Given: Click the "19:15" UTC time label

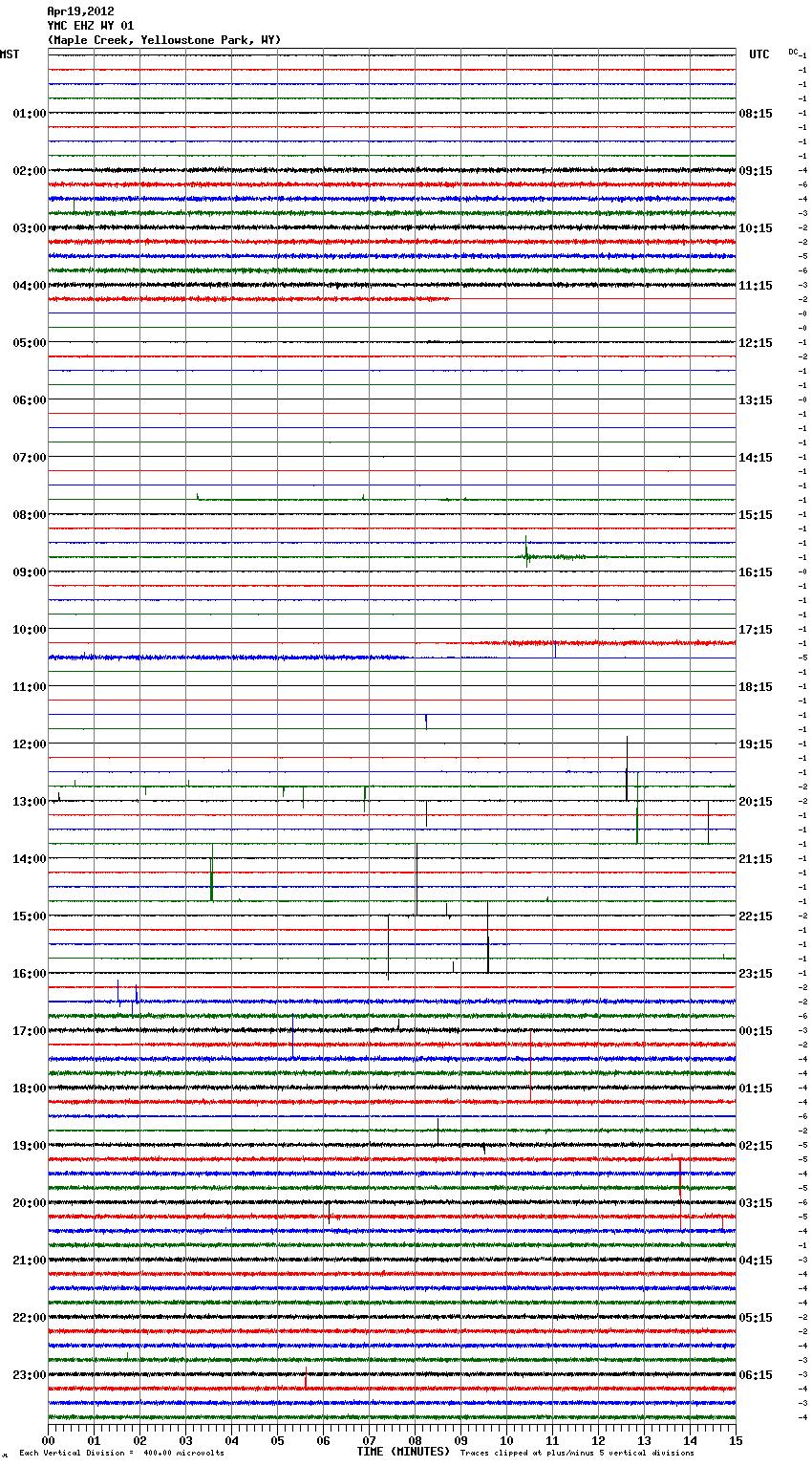Looking at the screenshot, I should click(756, 744).
